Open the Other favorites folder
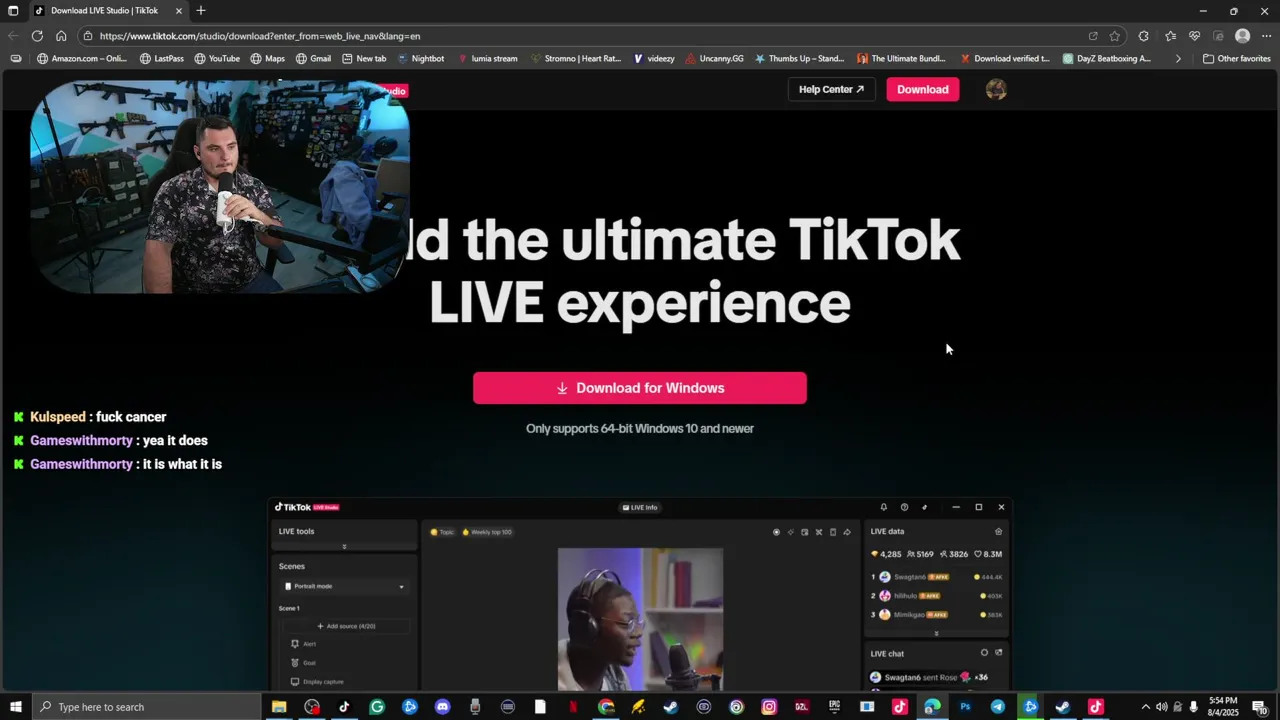 click(1236, 59)
